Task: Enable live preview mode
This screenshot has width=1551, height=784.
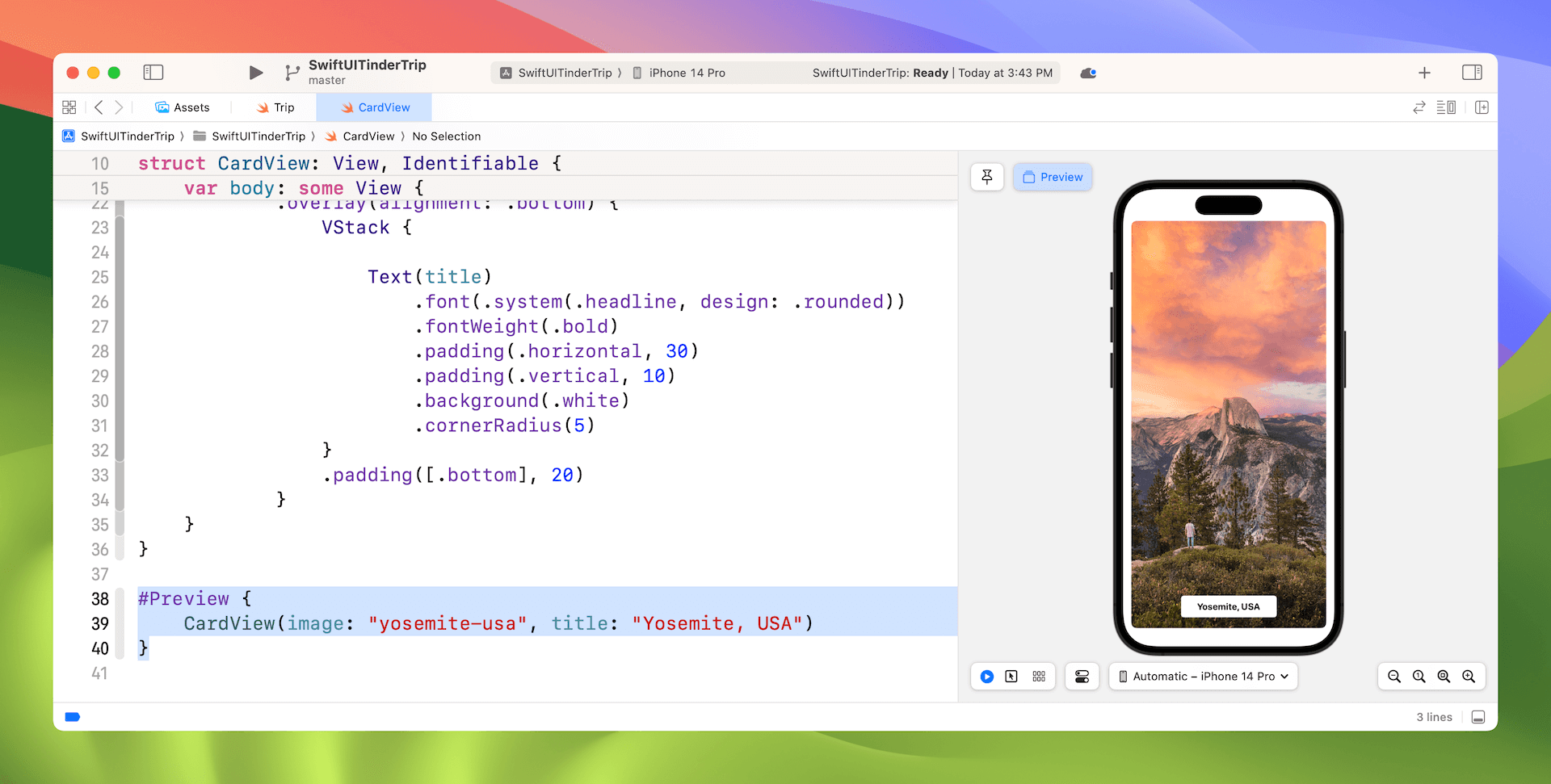Action: (x=987, y=677)
